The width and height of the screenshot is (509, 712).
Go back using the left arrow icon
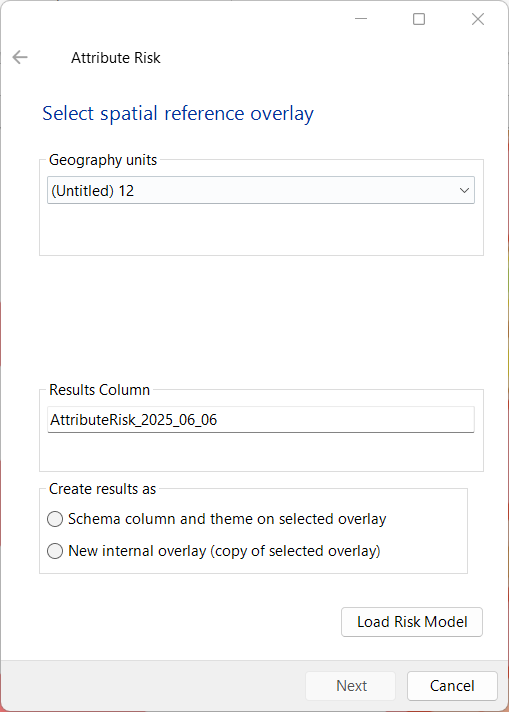(20, 58)
